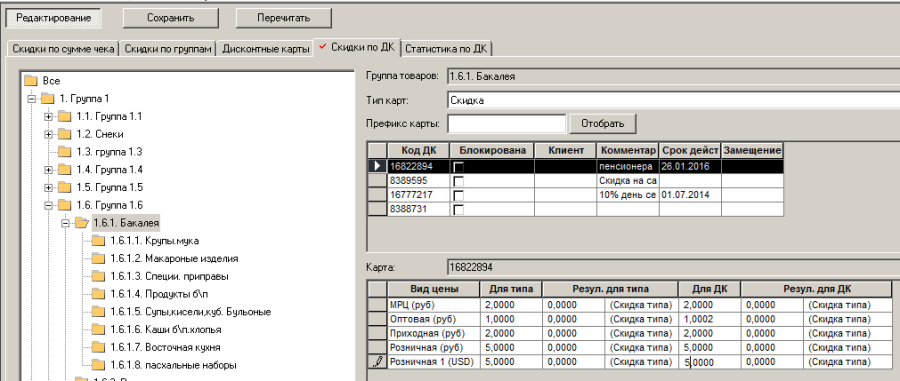Click price row Оптовая (руб)
Viewport: 900px width, 381px height.
click(x=630, y=319)
